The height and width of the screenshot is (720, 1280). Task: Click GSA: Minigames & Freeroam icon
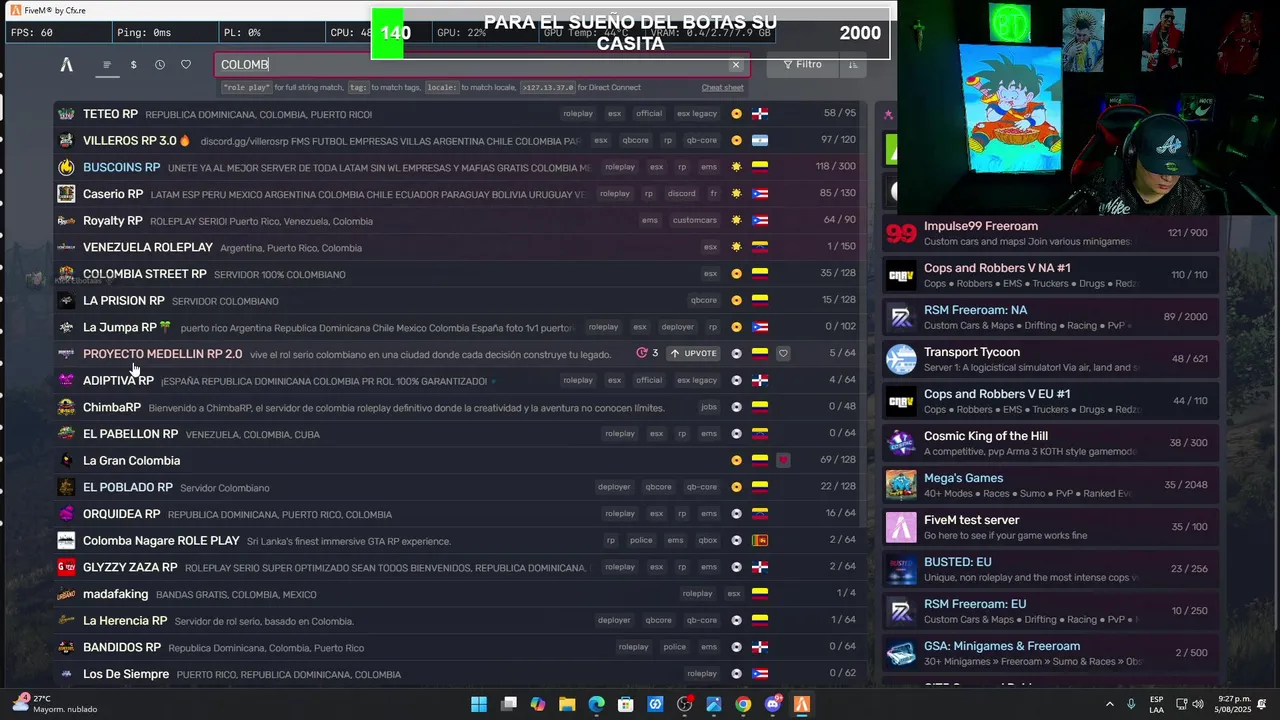point(901,653)
